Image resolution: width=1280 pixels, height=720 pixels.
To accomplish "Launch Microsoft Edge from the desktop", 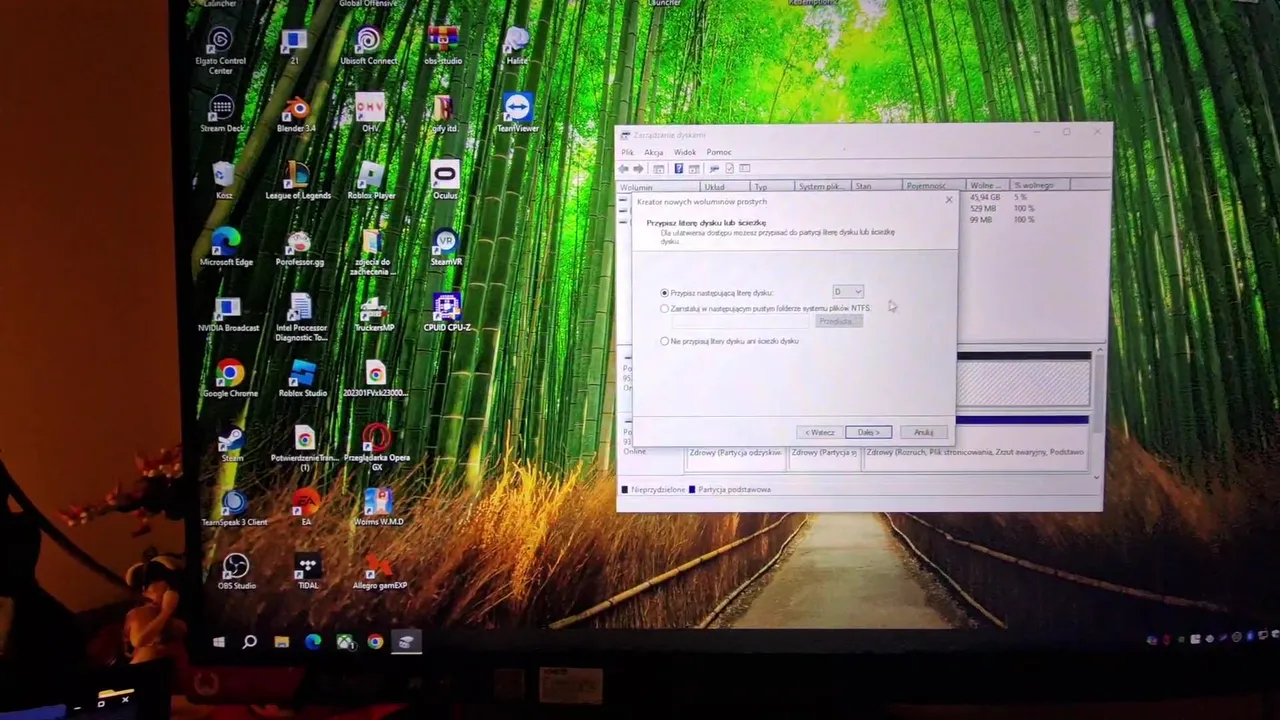I will 226,247.
